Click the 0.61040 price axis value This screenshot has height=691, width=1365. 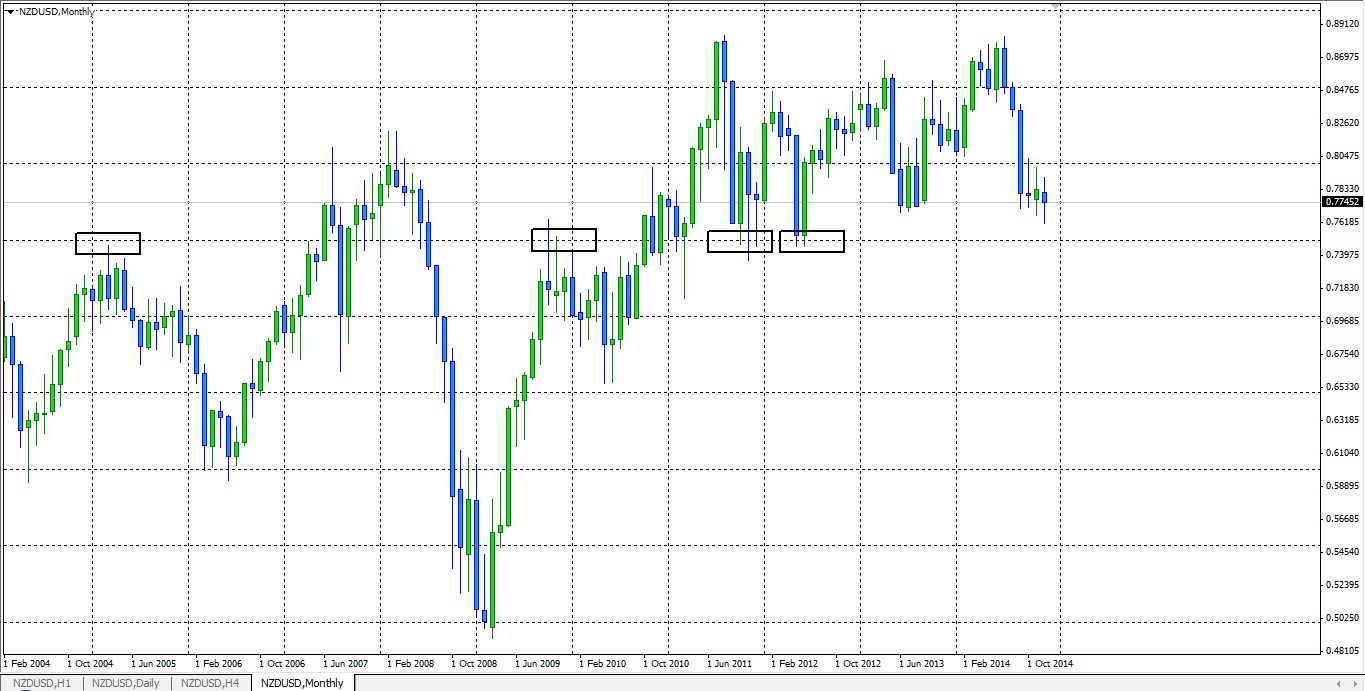(1344, 452)
